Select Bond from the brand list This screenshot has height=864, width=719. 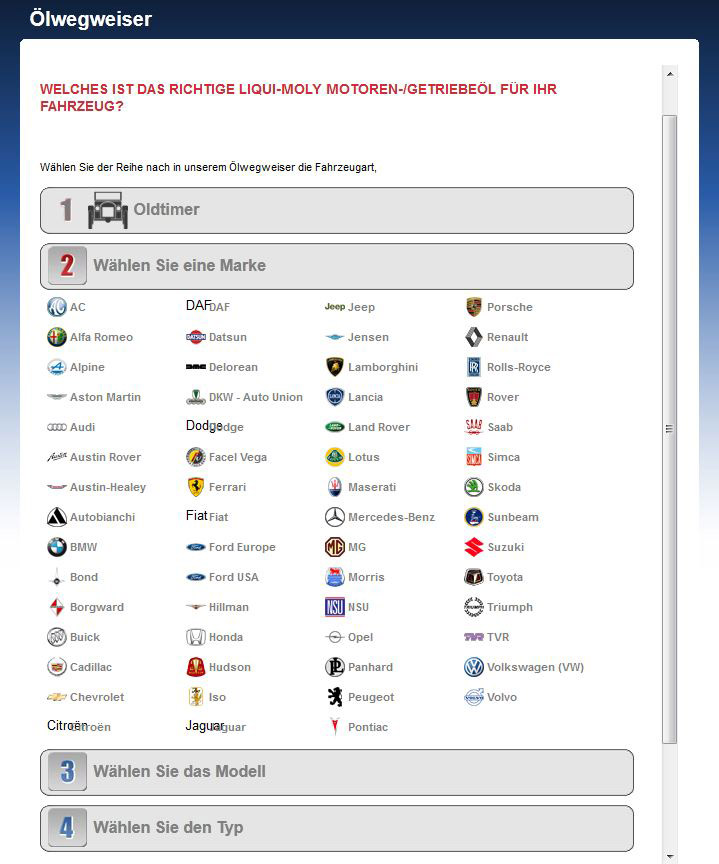[x=84, y=577]
